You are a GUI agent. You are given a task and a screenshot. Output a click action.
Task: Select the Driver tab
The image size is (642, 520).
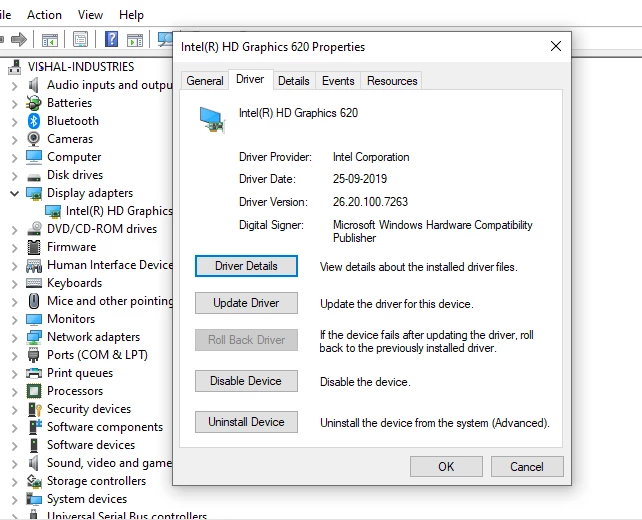click(250, 79)
